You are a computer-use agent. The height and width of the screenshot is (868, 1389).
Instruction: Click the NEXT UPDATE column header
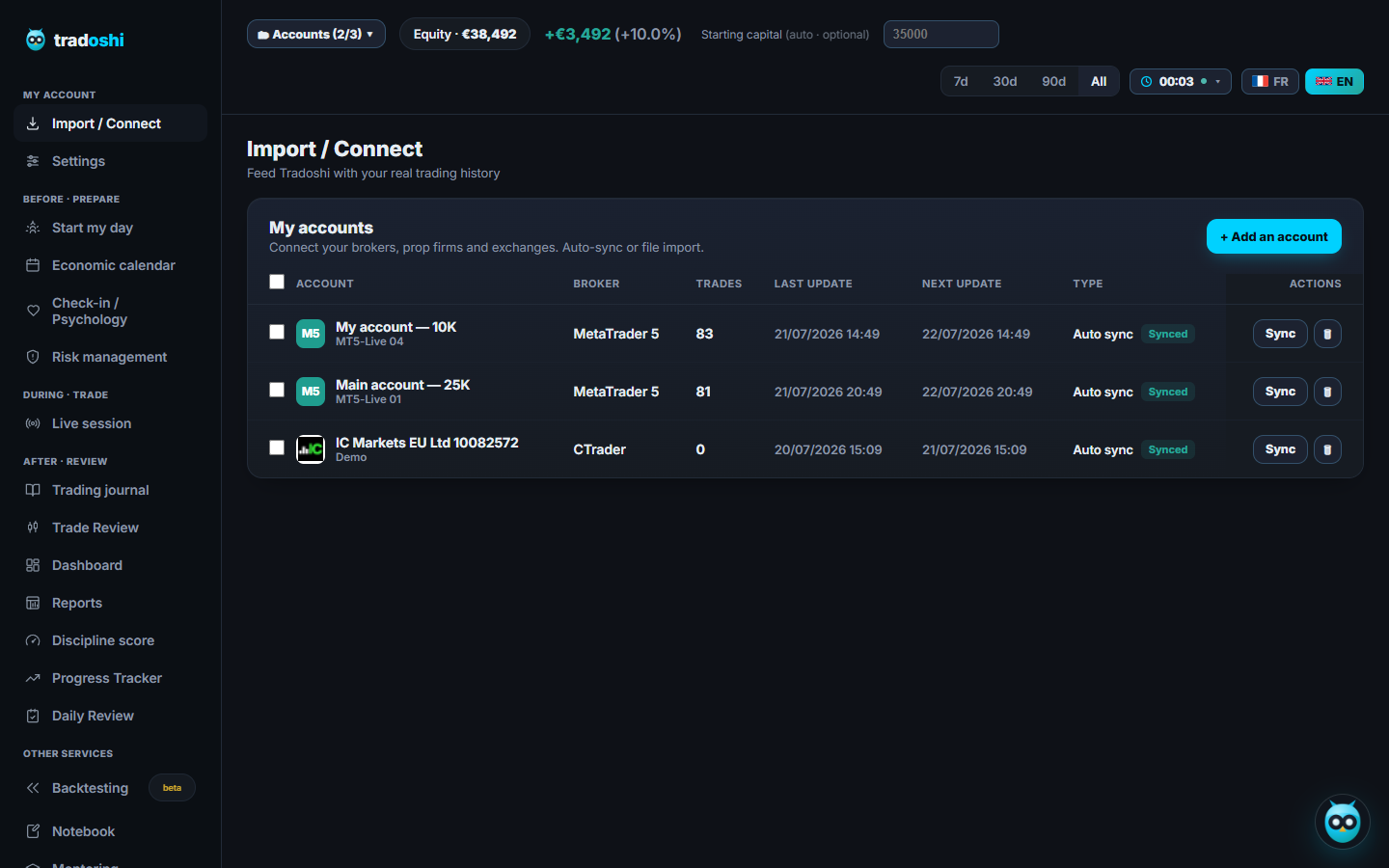[962, 284]
